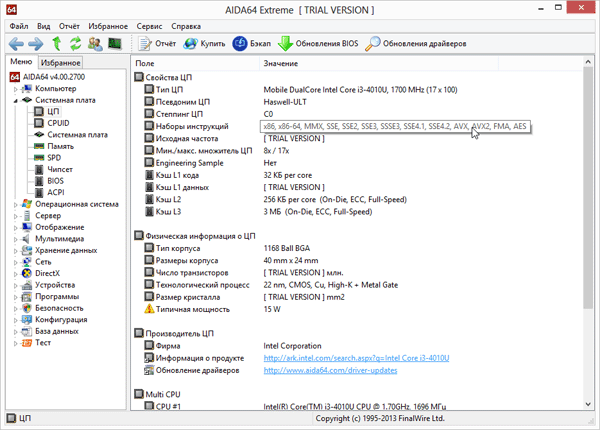Open the Сервис menu
600x430 pixels.
pyautogui.click(x=149, y=26)
